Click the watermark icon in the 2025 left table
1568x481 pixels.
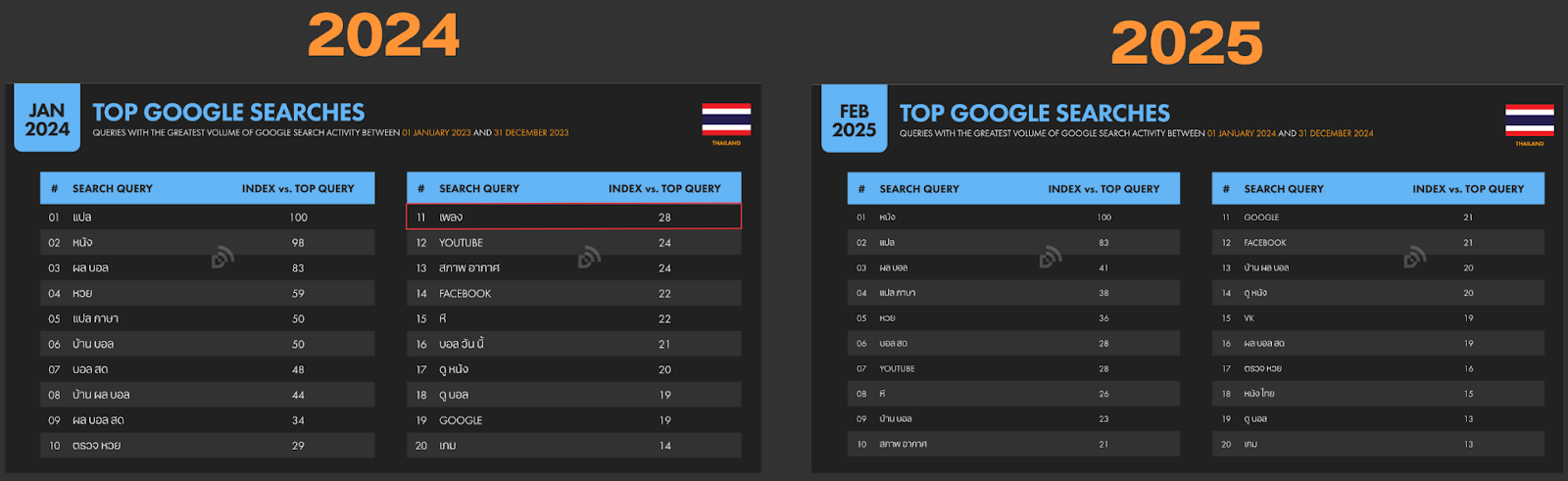pyautogui.click(x=1051, y=257)
